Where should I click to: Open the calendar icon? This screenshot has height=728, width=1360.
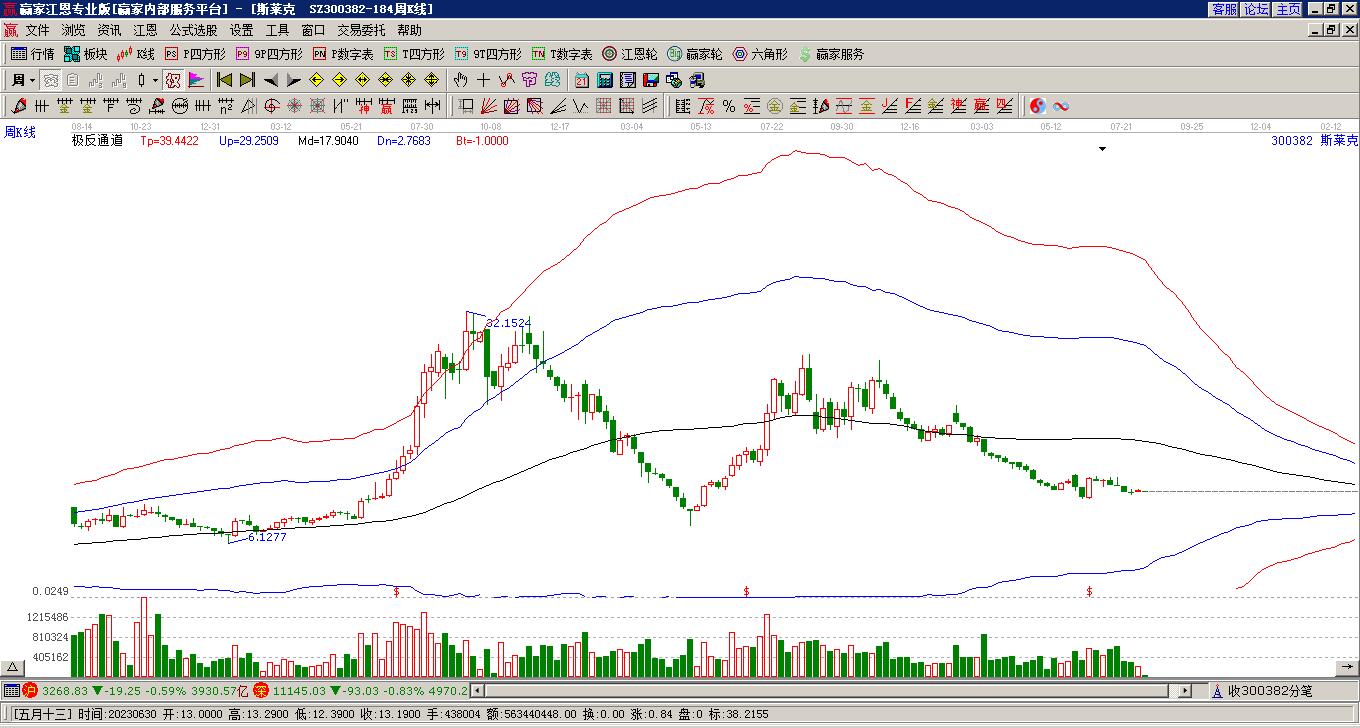click(x=582, y=80)
